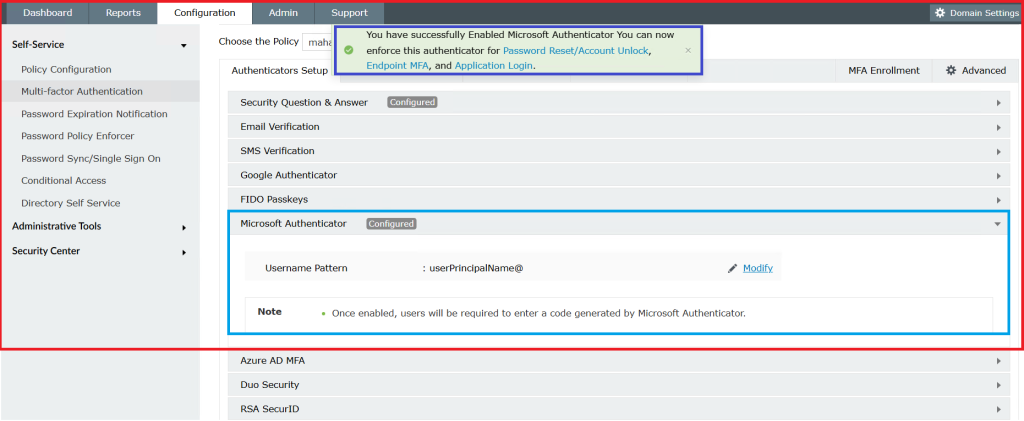
Task: Switch to the Dashboard tab
Action: [47, 13]
